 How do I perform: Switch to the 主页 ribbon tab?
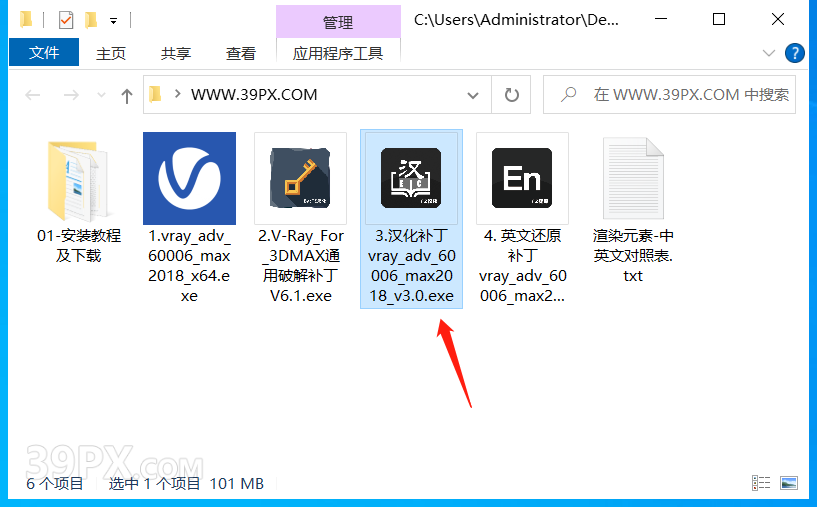click(111, 53)
